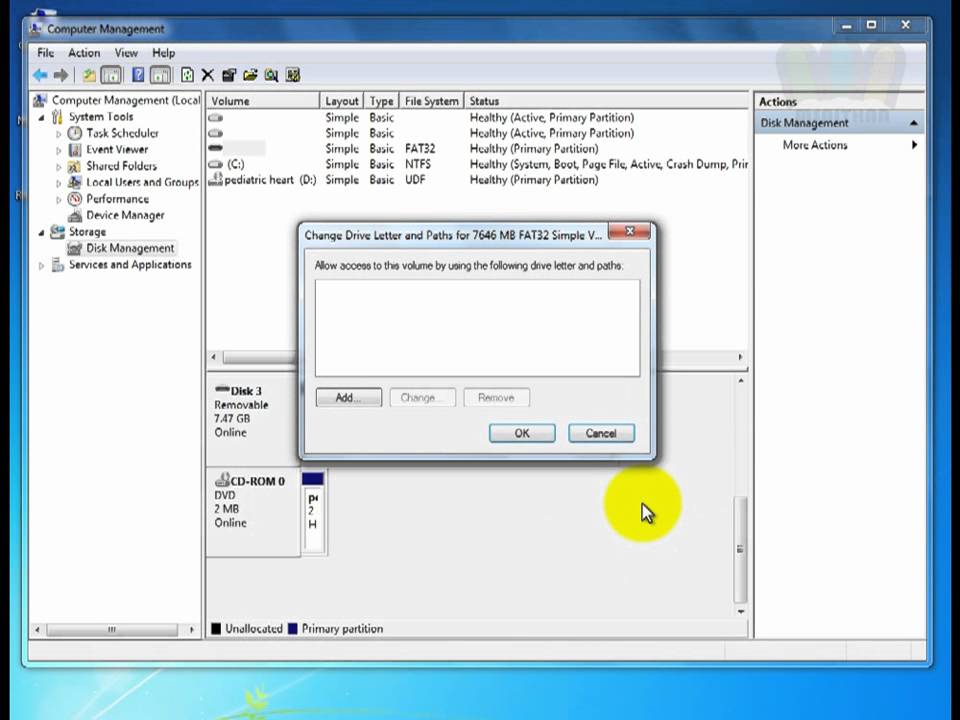The width and height of the screenshot is (960, 720).
Task: Click the Up one level folder icon
Action: (x=89, y=75)
